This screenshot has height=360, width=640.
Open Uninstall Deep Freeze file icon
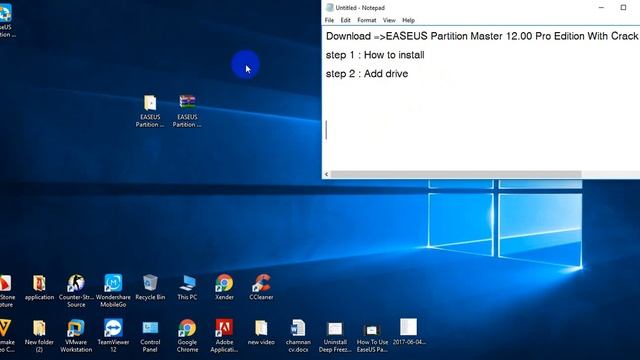pos(335,329)
